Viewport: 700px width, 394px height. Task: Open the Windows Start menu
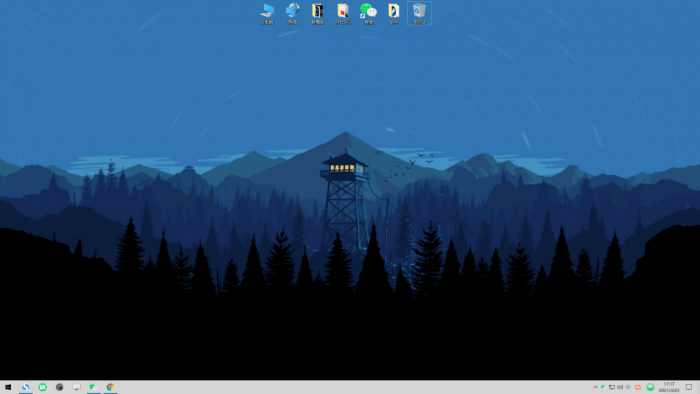pyautogui.click(x=8, y=387)
